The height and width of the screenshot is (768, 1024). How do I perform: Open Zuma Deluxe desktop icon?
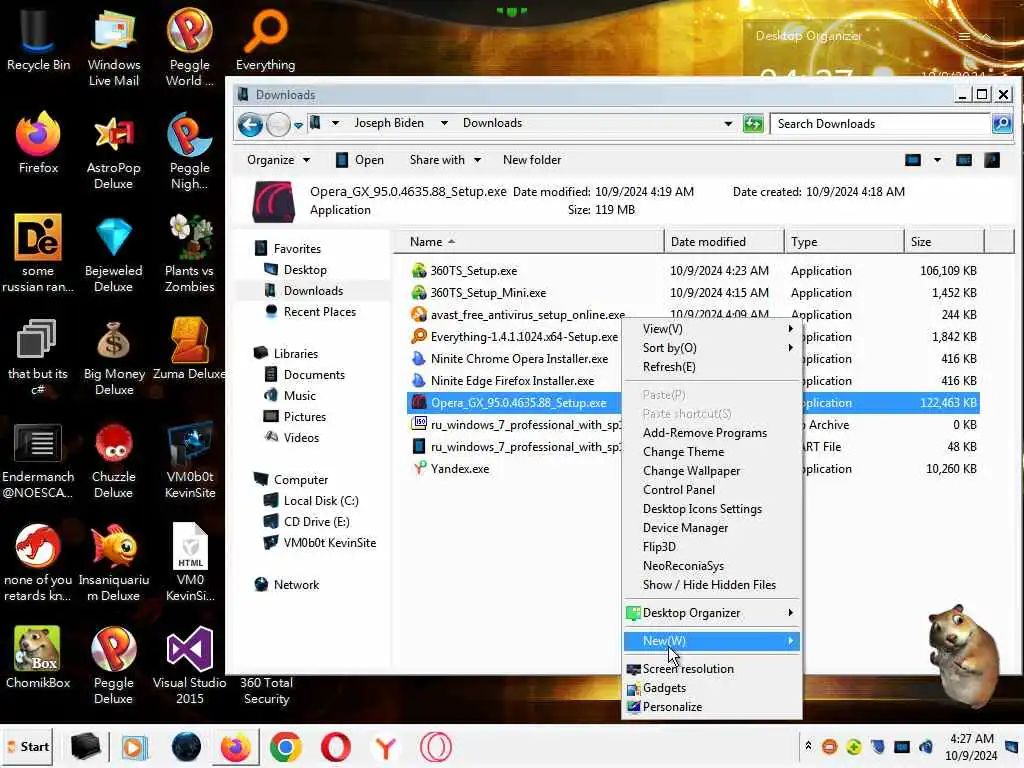189,349
